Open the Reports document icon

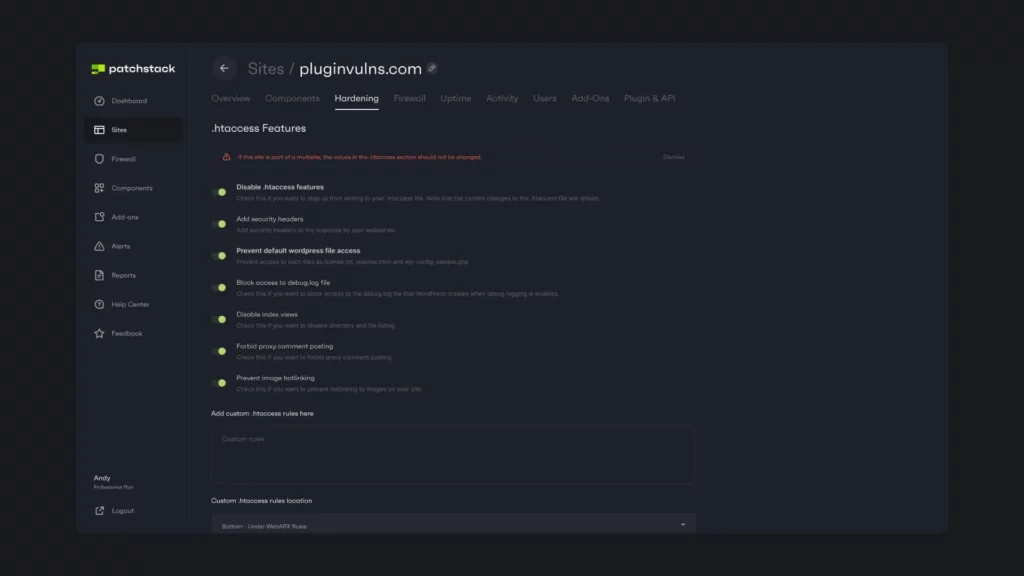99,275
